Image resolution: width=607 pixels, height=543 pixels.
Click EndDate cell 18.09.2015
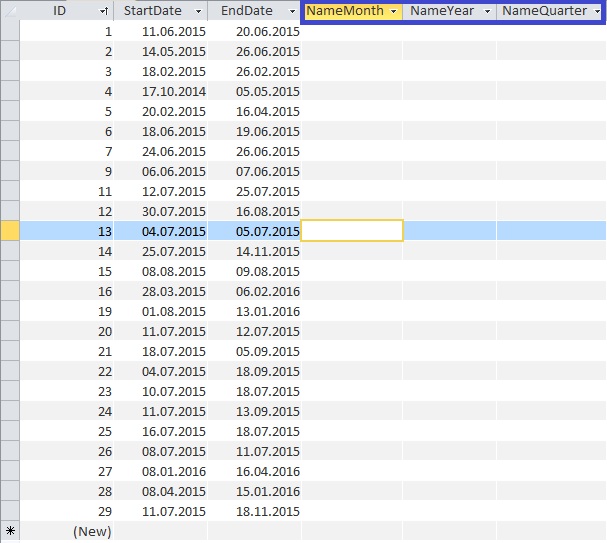254,371
